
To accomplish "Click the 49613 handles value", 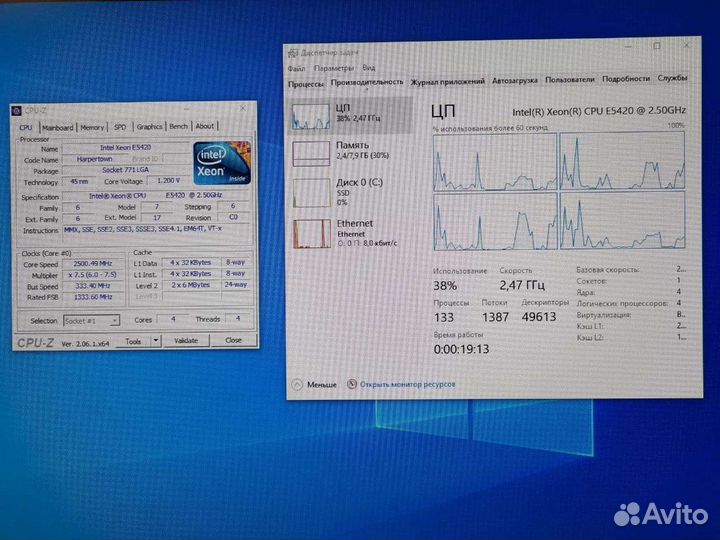I will coord(539,316).
